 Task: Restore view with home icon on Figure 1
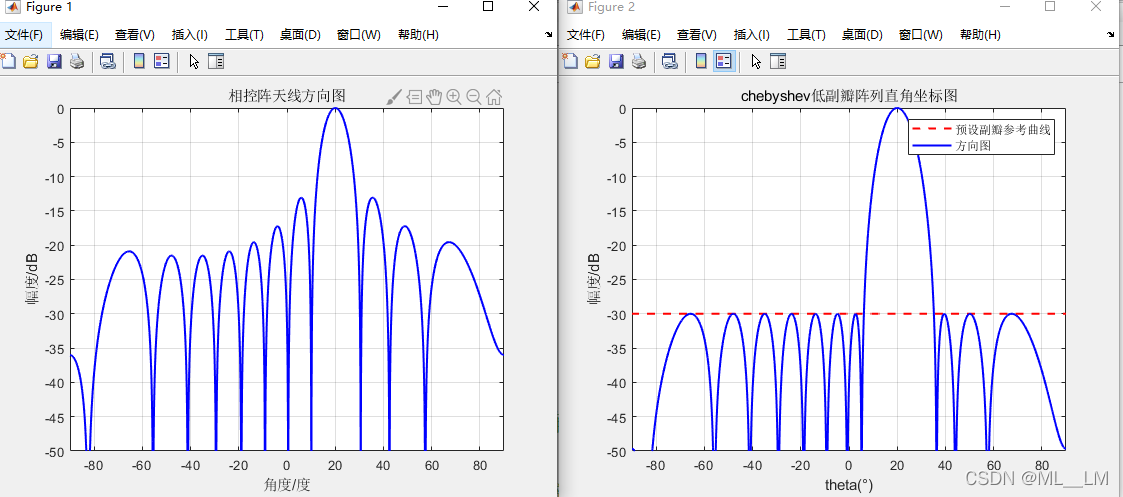coord(494,97)
